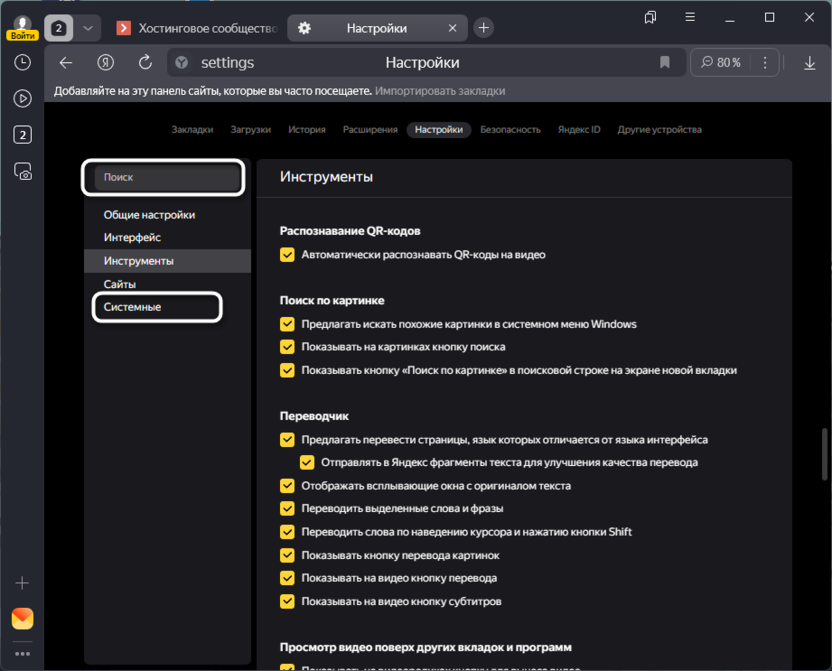The image size is (832, 671).
Task: Open Yandex Mail icon in sidebar
Action: tap(22, 618)
